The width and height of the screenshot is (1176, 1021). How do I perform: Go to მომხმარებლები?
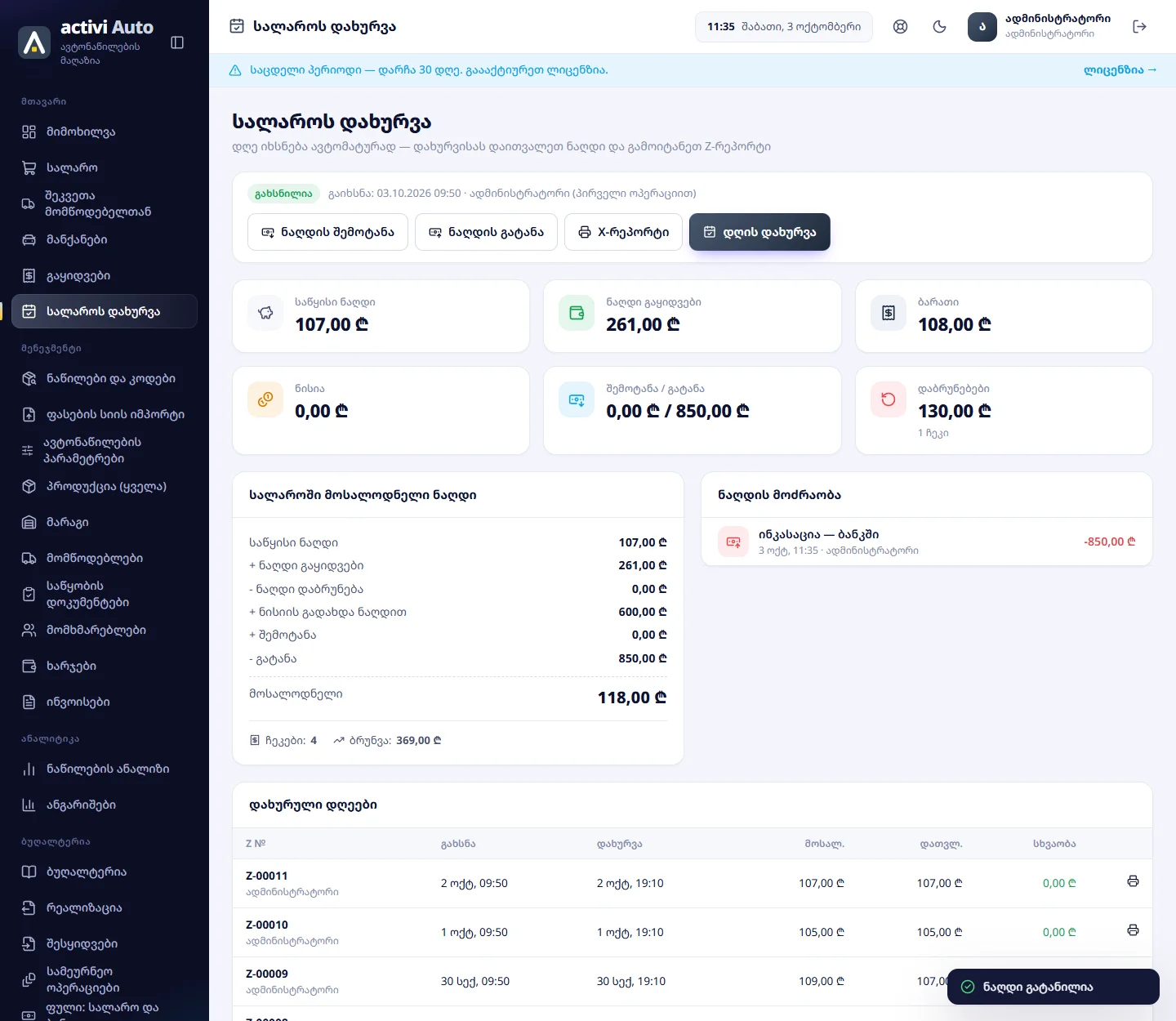105,630
